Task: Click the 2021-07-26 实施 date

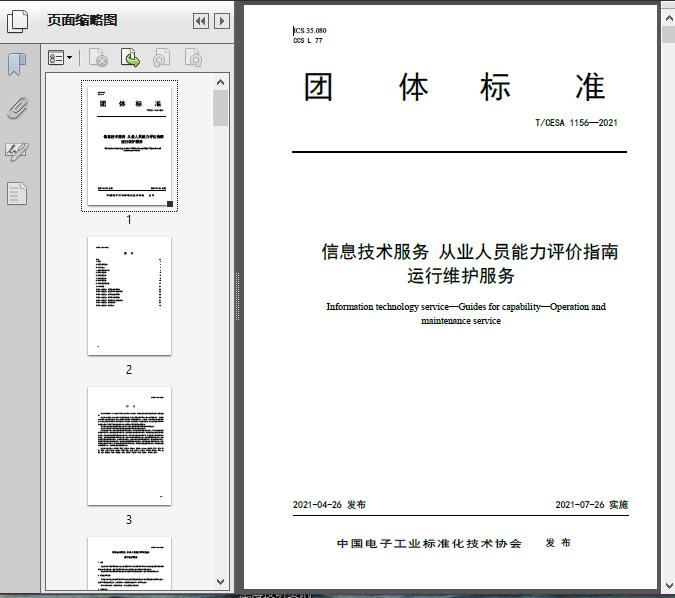Action: click(x=591, y=505)
